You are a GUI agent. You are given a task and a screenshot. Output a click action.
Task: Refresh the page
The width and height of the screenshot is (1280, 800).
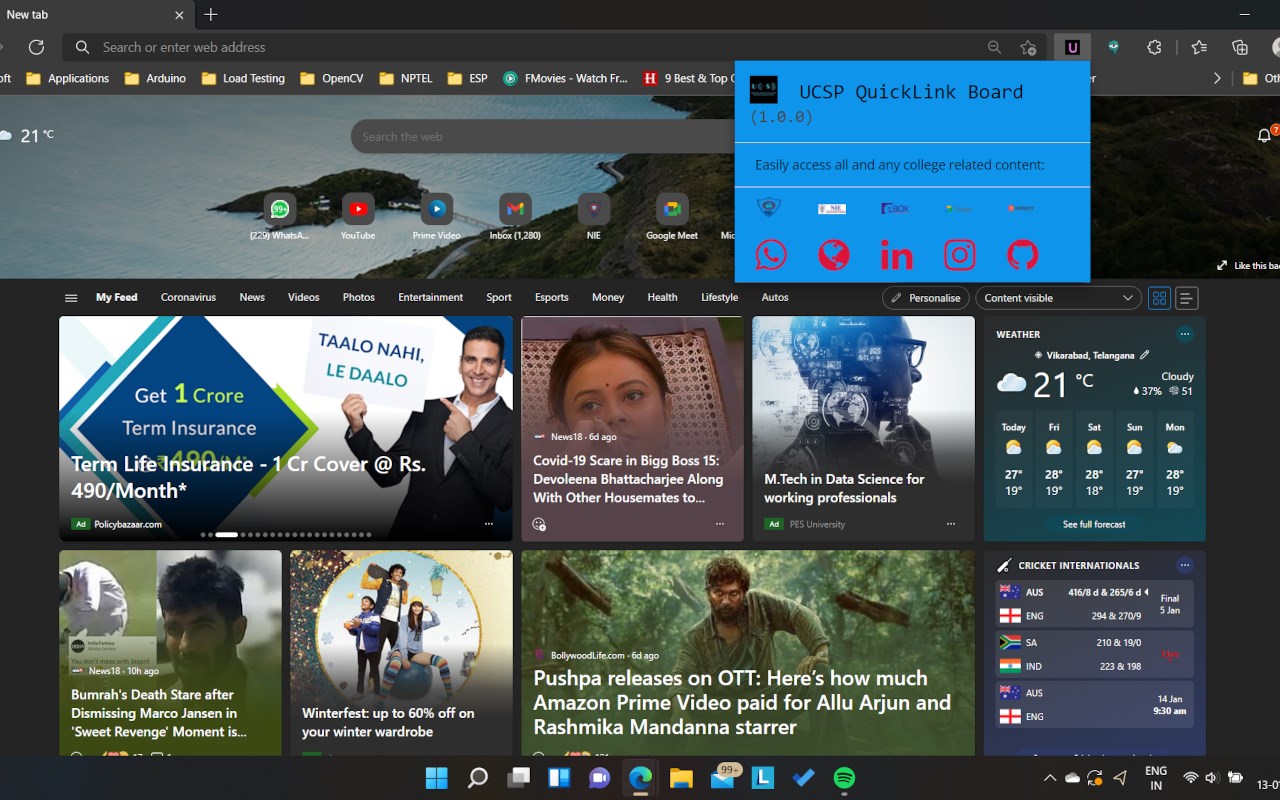36,47
